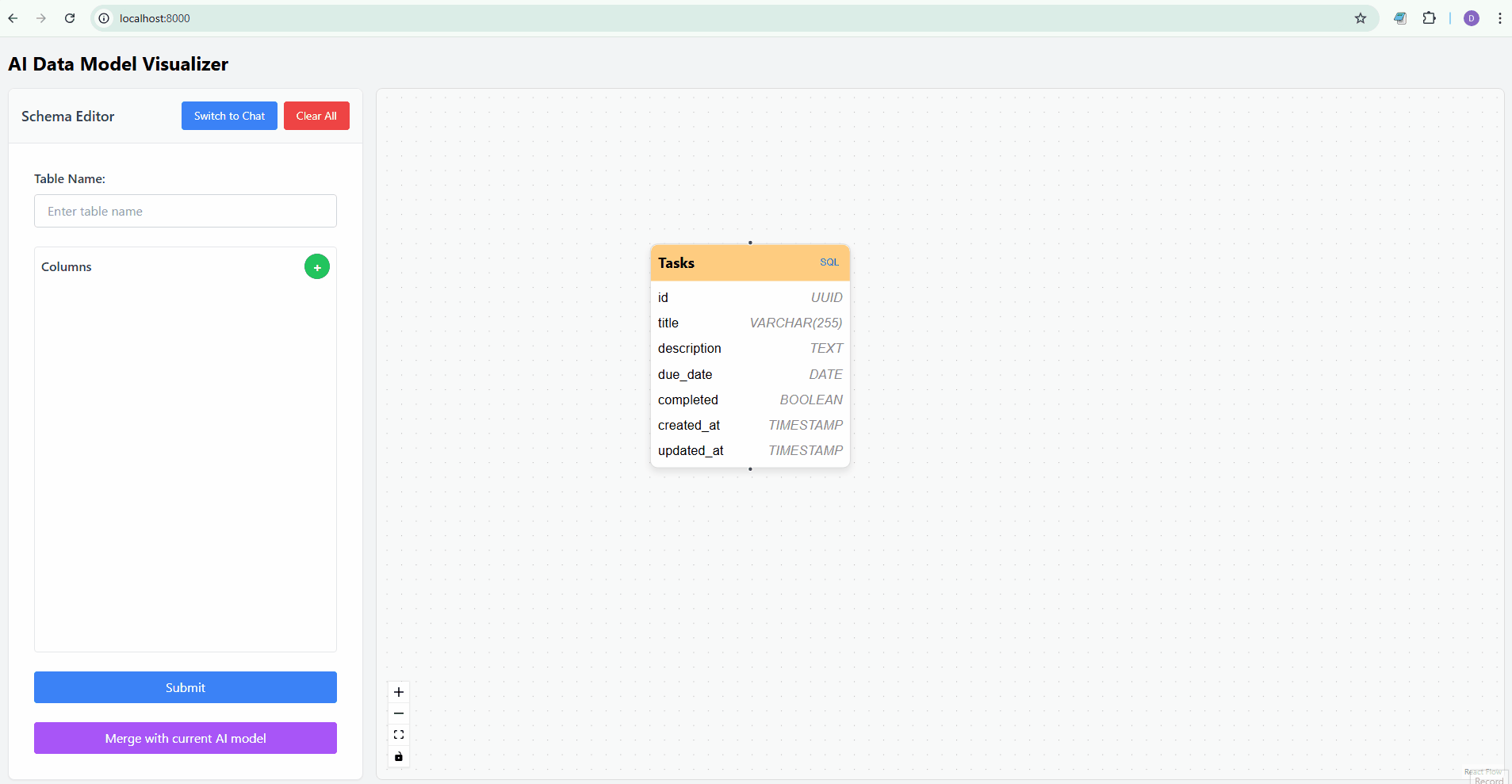
Task: Toggle canvas interactivity lock
Action: pos(399,756)
